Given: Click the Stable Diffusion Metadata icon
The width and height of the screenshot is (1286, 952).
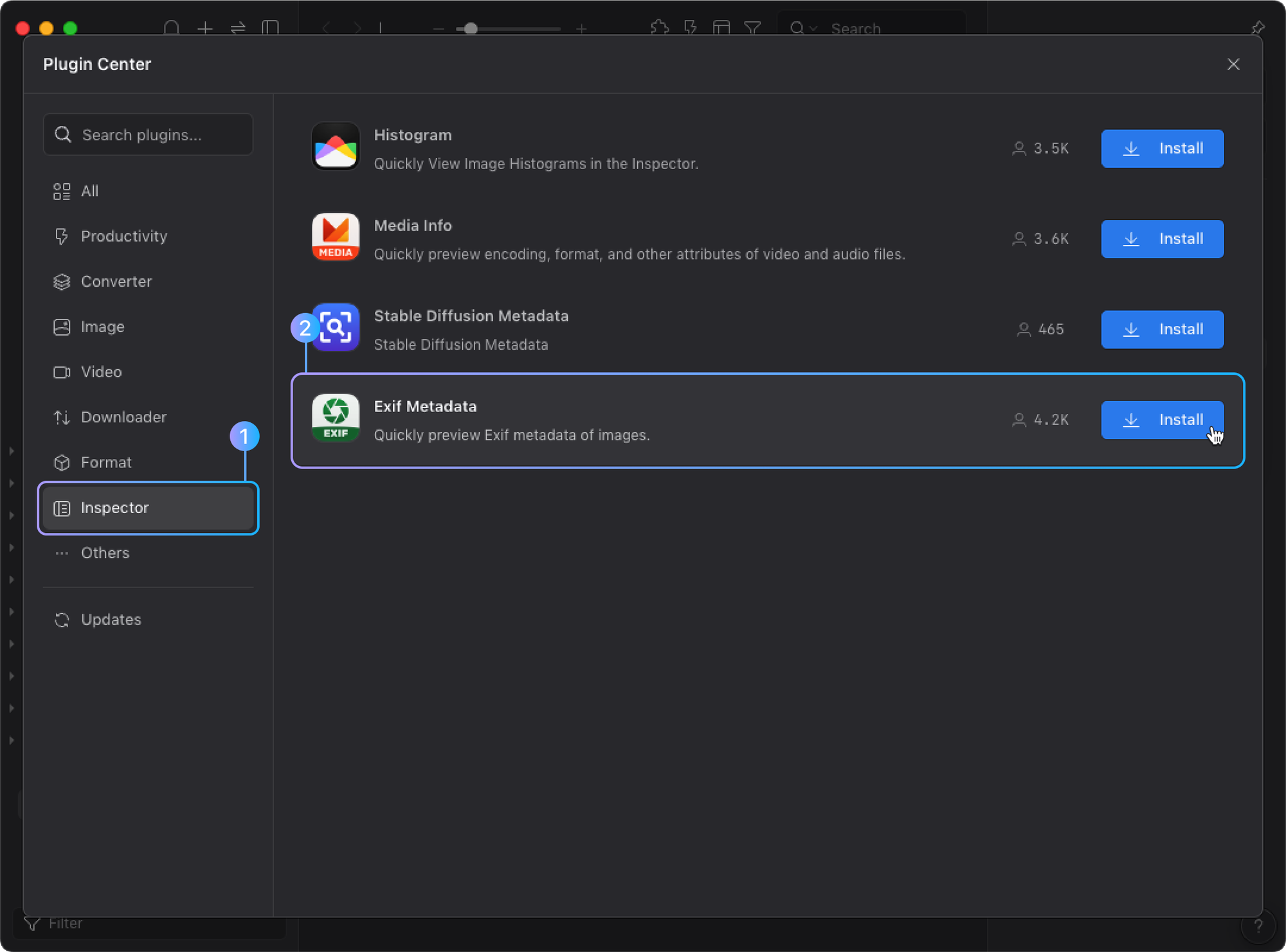Looking at the screenshot, I should point(336,328).
